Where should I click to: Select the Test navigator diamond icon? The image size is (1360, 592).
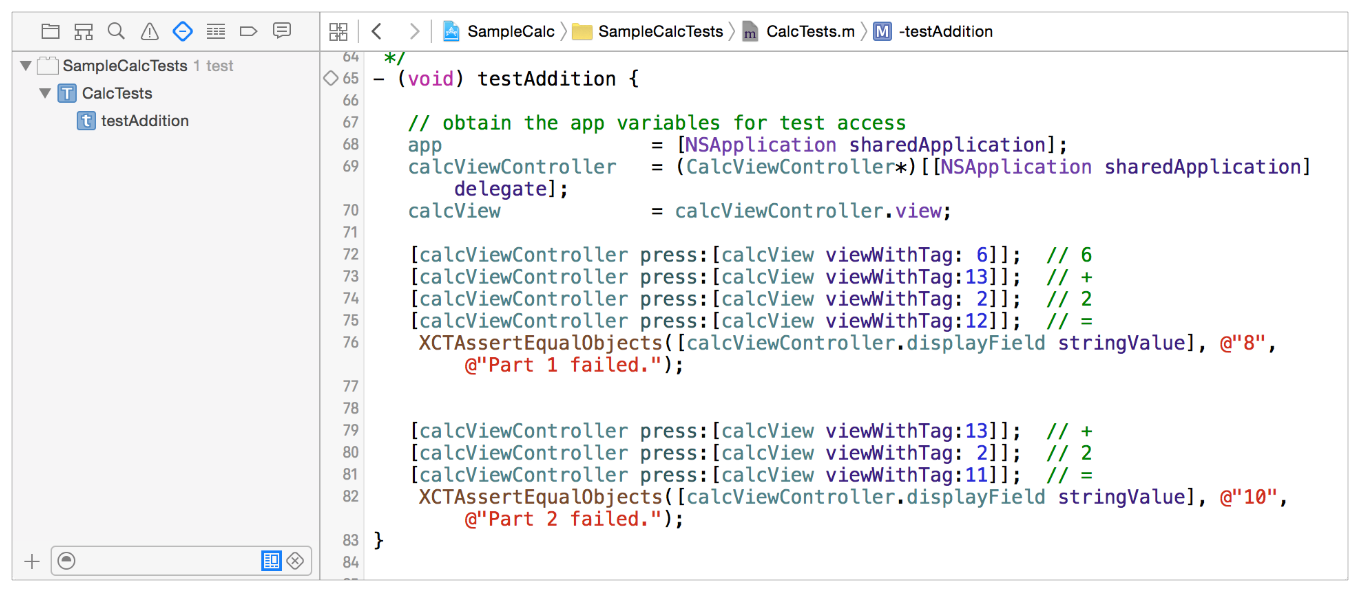pyautogui.click(x=182, y=31)
